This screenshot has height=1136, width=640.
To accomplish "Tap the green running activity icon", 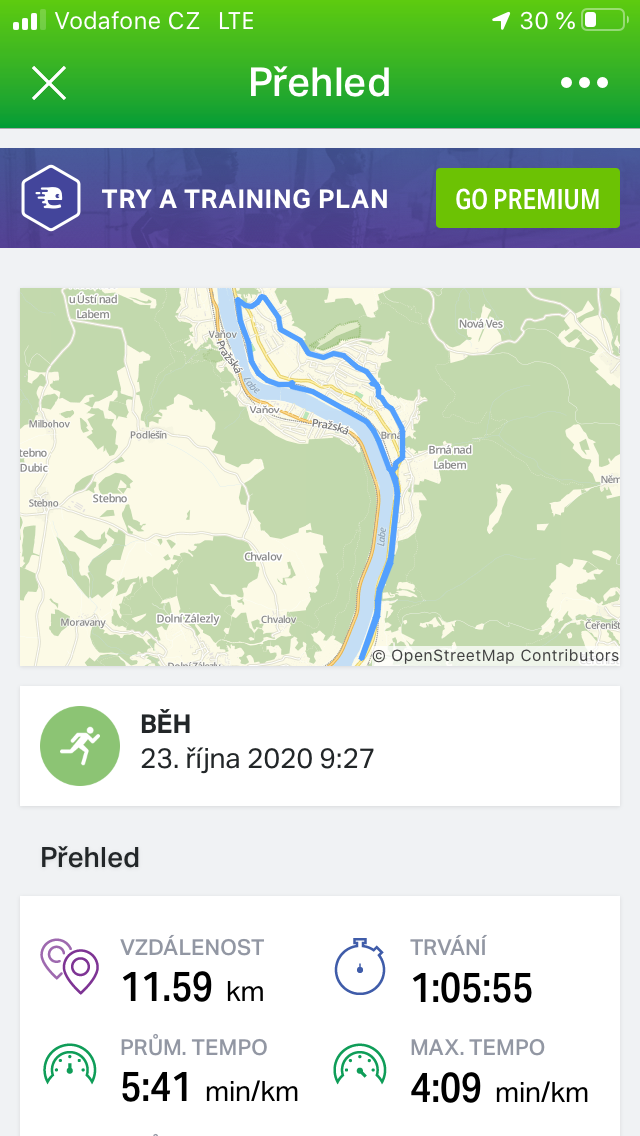I will (x=80, y=746).
